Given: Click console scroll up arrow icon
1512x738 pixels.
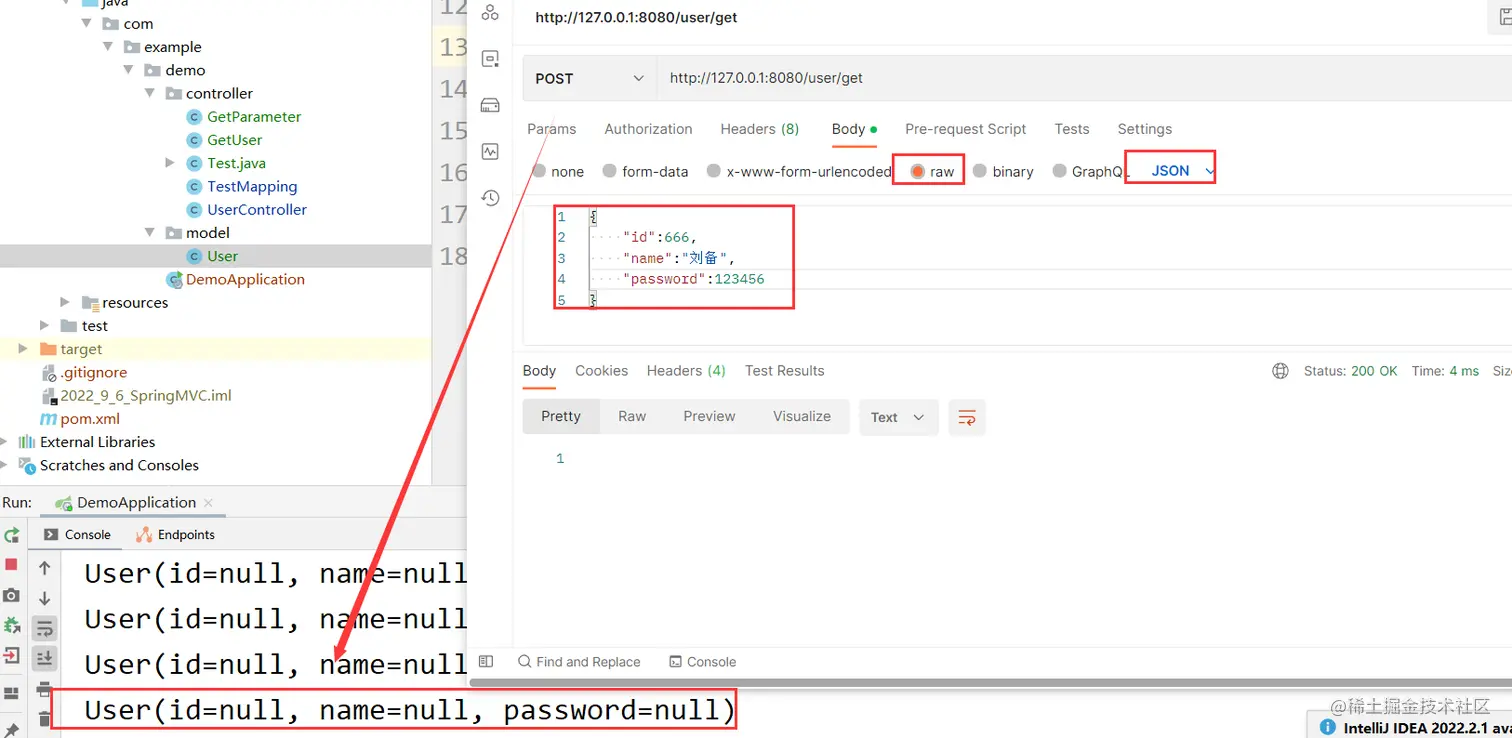Looking at the screenshot, I should tap(45, 568).
